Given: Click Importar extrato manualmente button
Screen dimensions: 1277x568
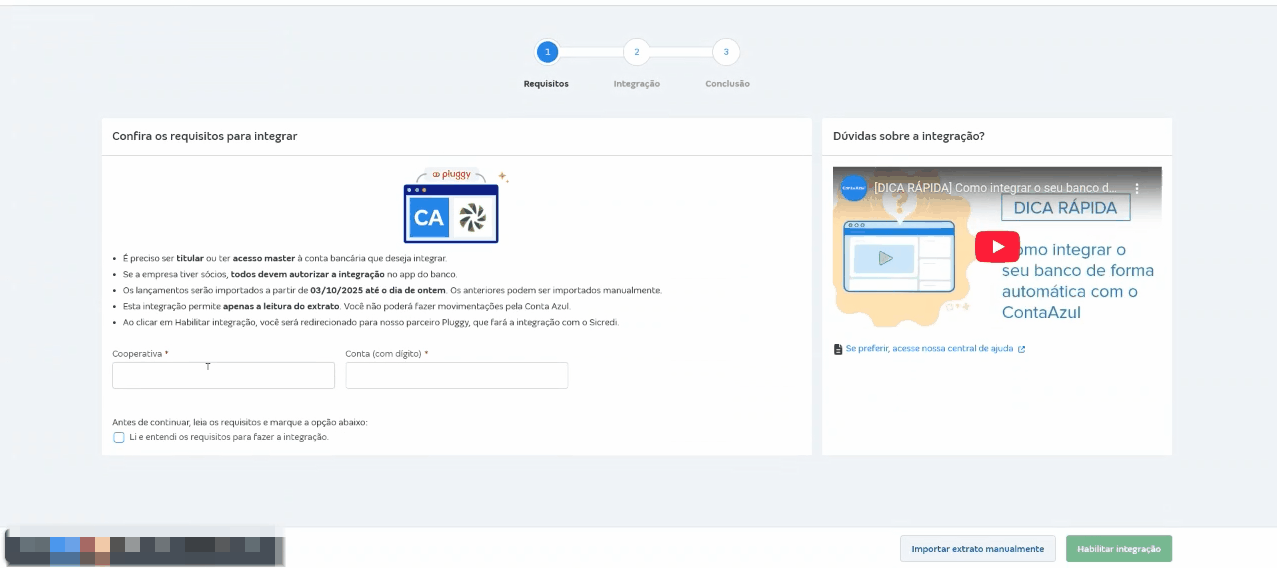Looking at the screenshot, I should pos(977,549).
